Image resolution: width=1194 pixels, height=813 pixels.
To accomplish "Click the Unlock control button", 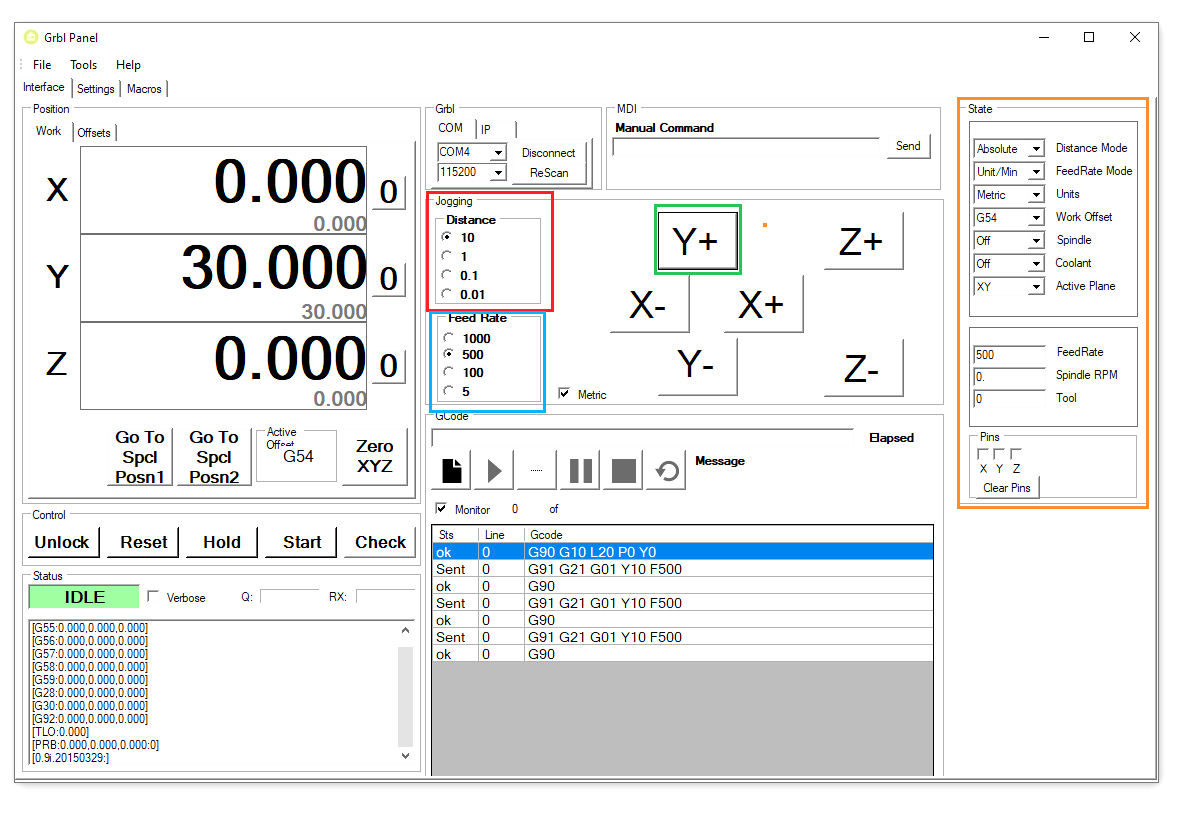I will coord(62,542).
